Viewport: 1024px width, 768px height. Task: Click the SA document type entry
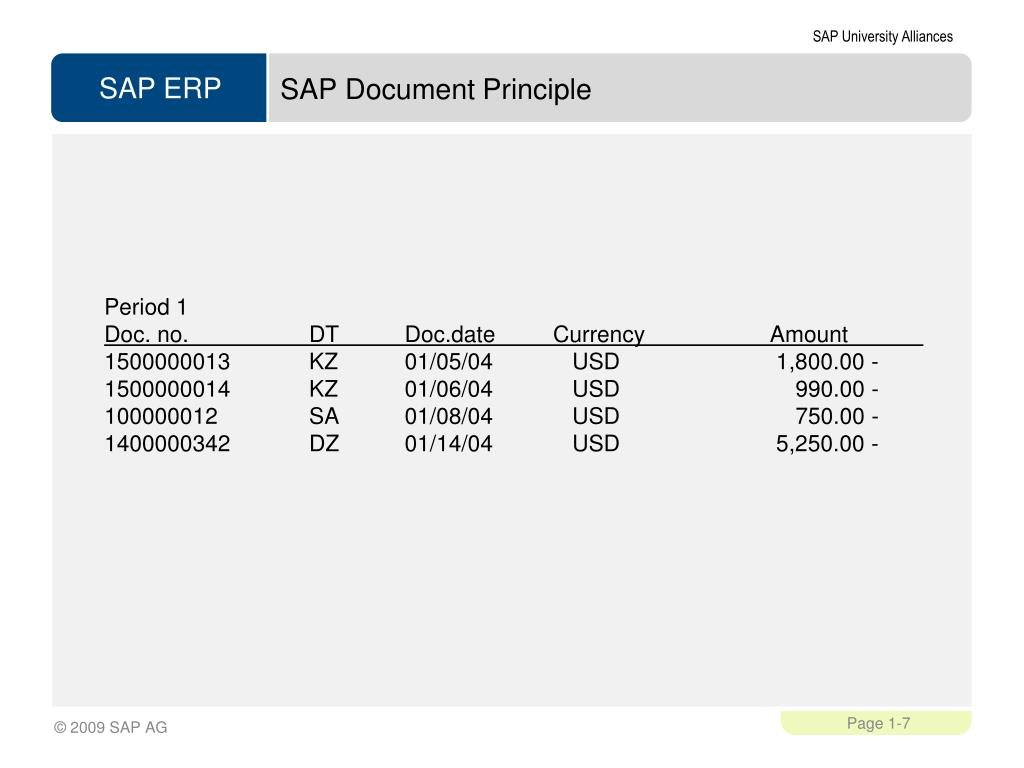[x=324, y=417]
